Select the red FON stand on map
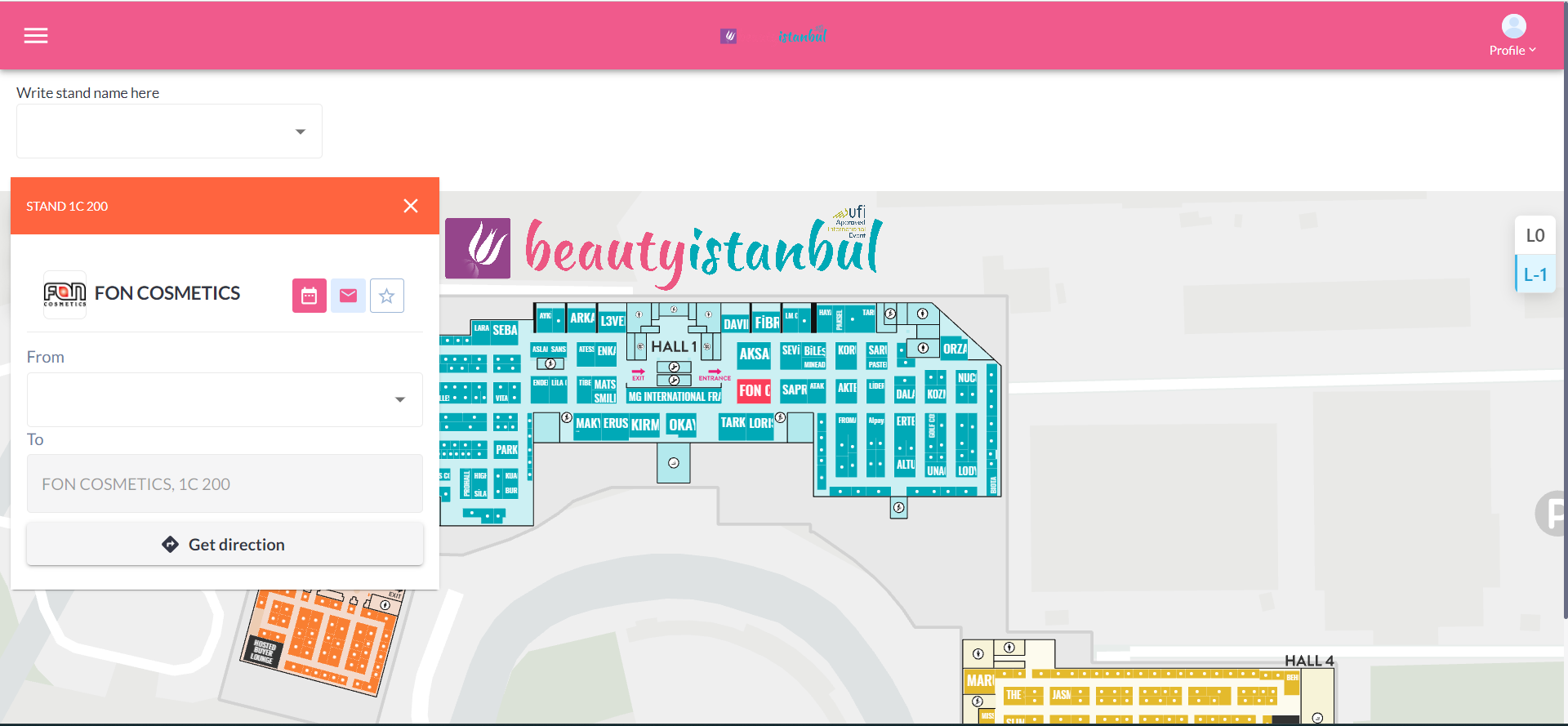Viewport: 1568px width, 726px height. coord(754,391)
